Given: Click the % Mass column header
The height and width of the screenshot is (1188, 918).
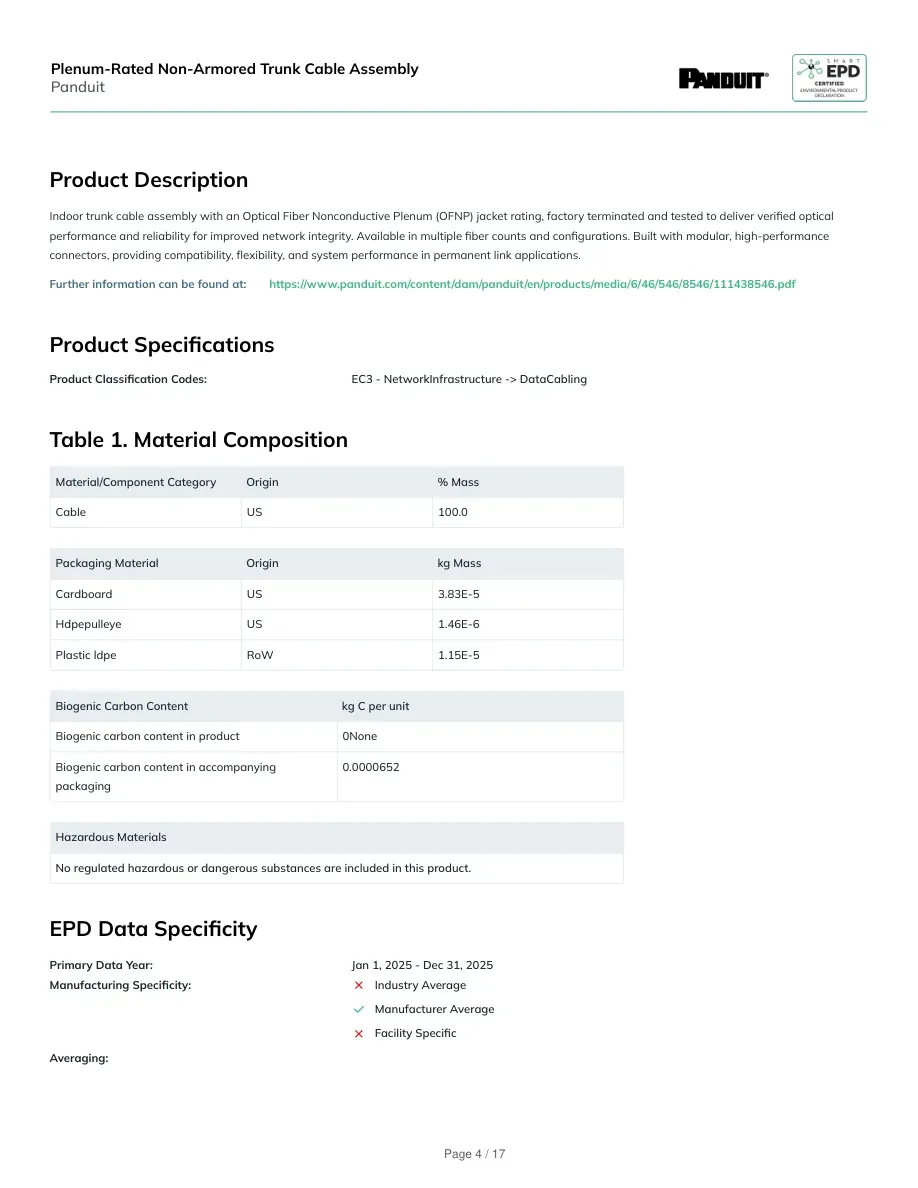Looking at the screenshot, I should pos(458,482).
